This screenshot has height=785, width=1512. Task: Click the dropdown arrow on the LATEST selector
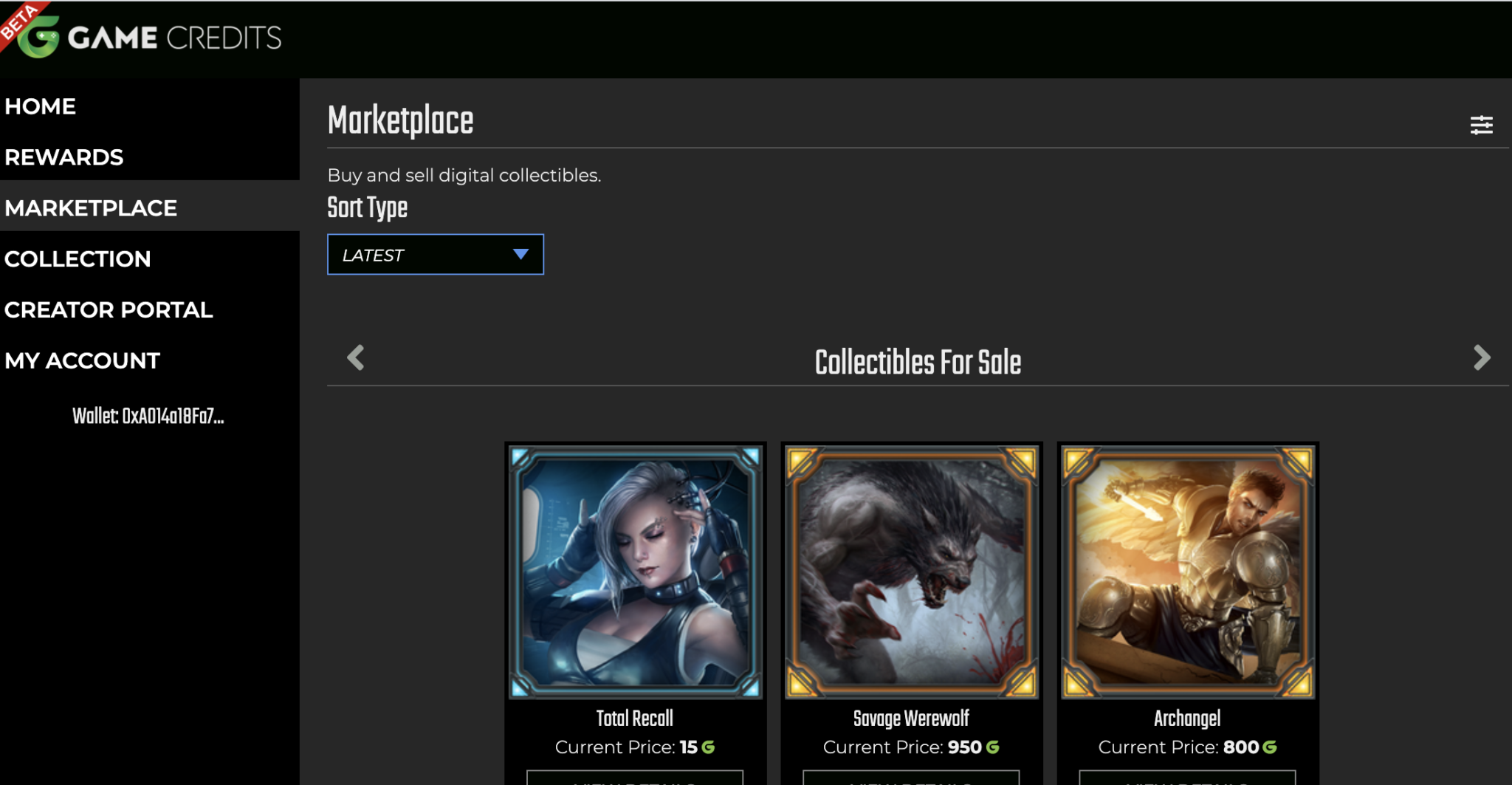pyautogui.click(x=521, y=254)
